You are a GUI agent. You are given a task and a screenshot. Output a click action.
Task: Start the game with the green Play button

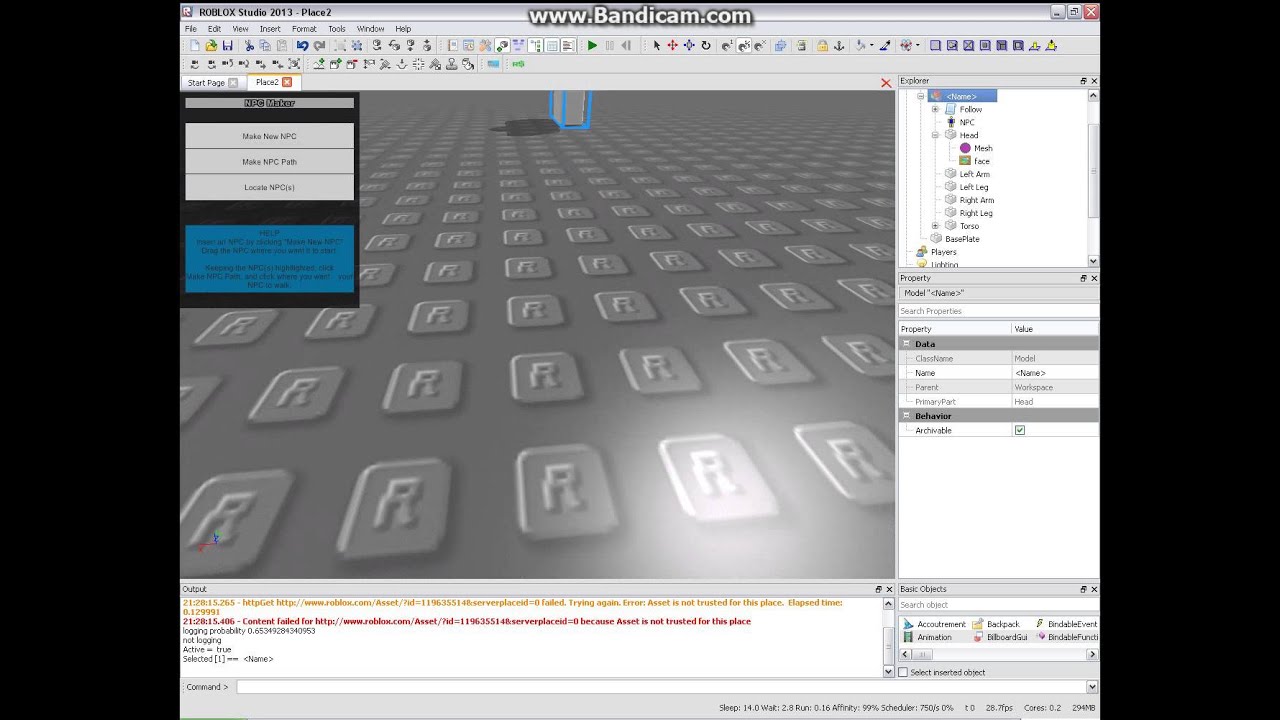pos(592,46)
